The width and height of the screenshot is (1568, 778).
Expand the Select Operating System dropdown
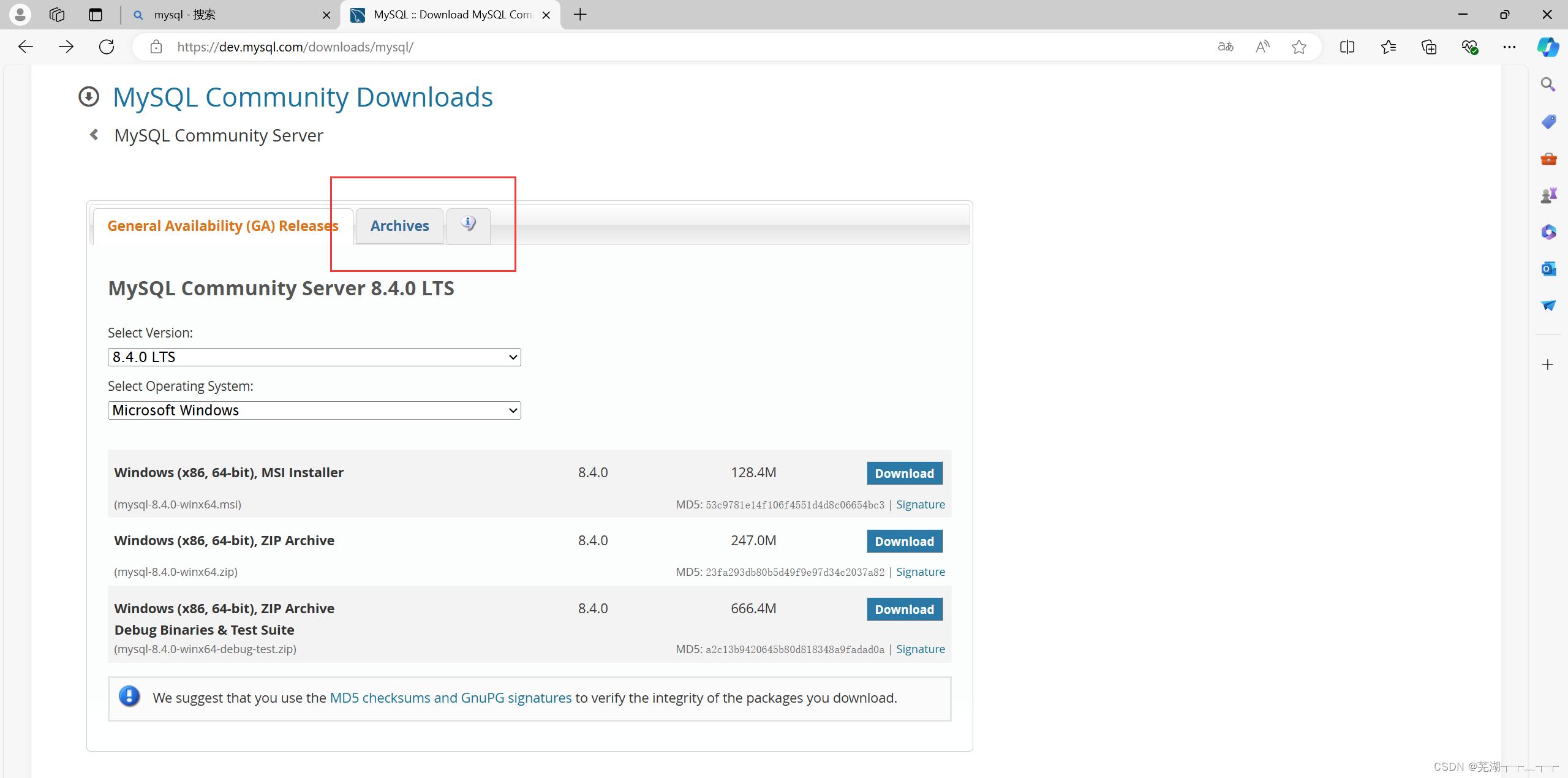coord(314,410)
